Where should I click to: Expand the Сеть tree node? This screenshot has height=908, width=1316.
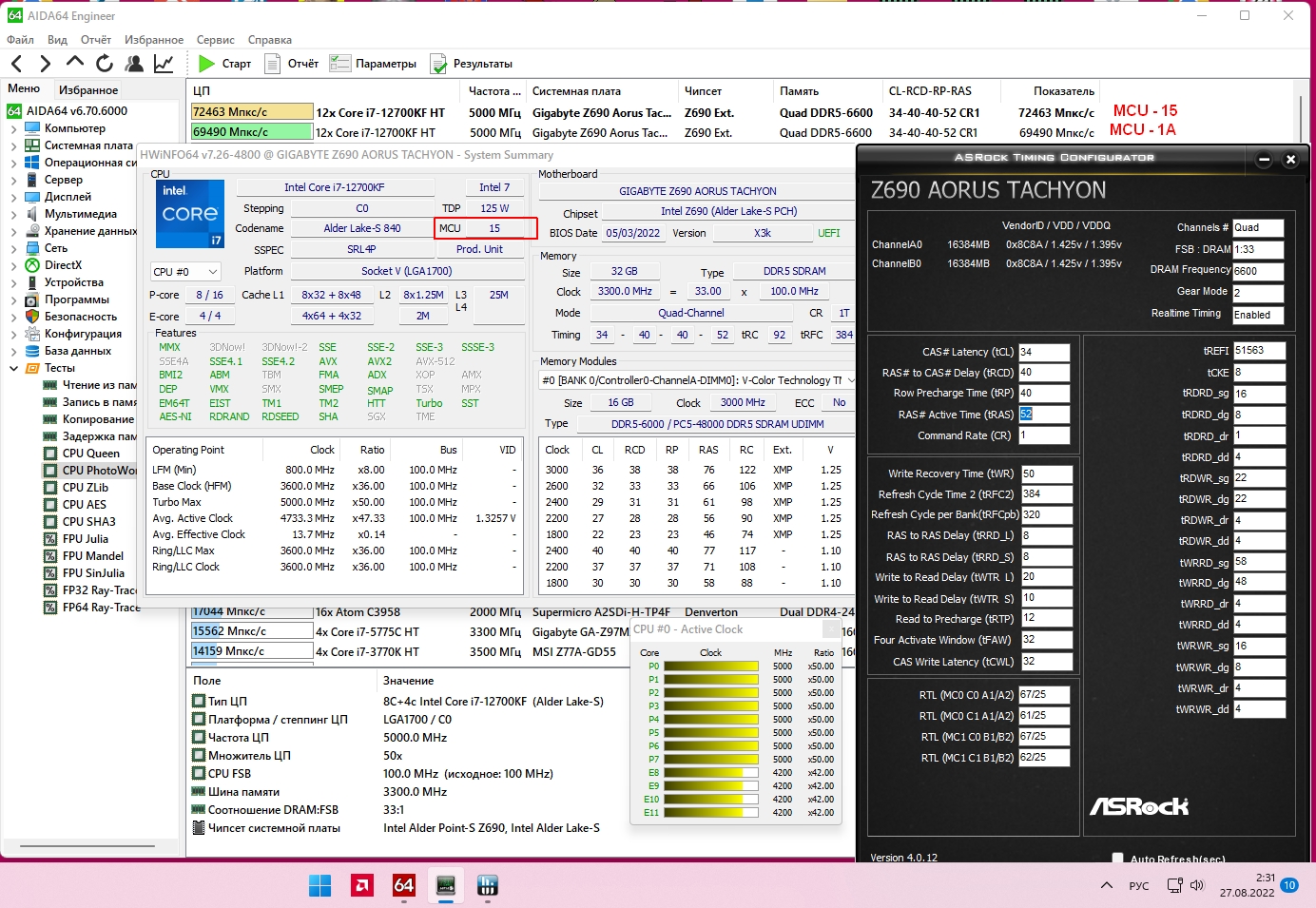[x=13, y=248]
